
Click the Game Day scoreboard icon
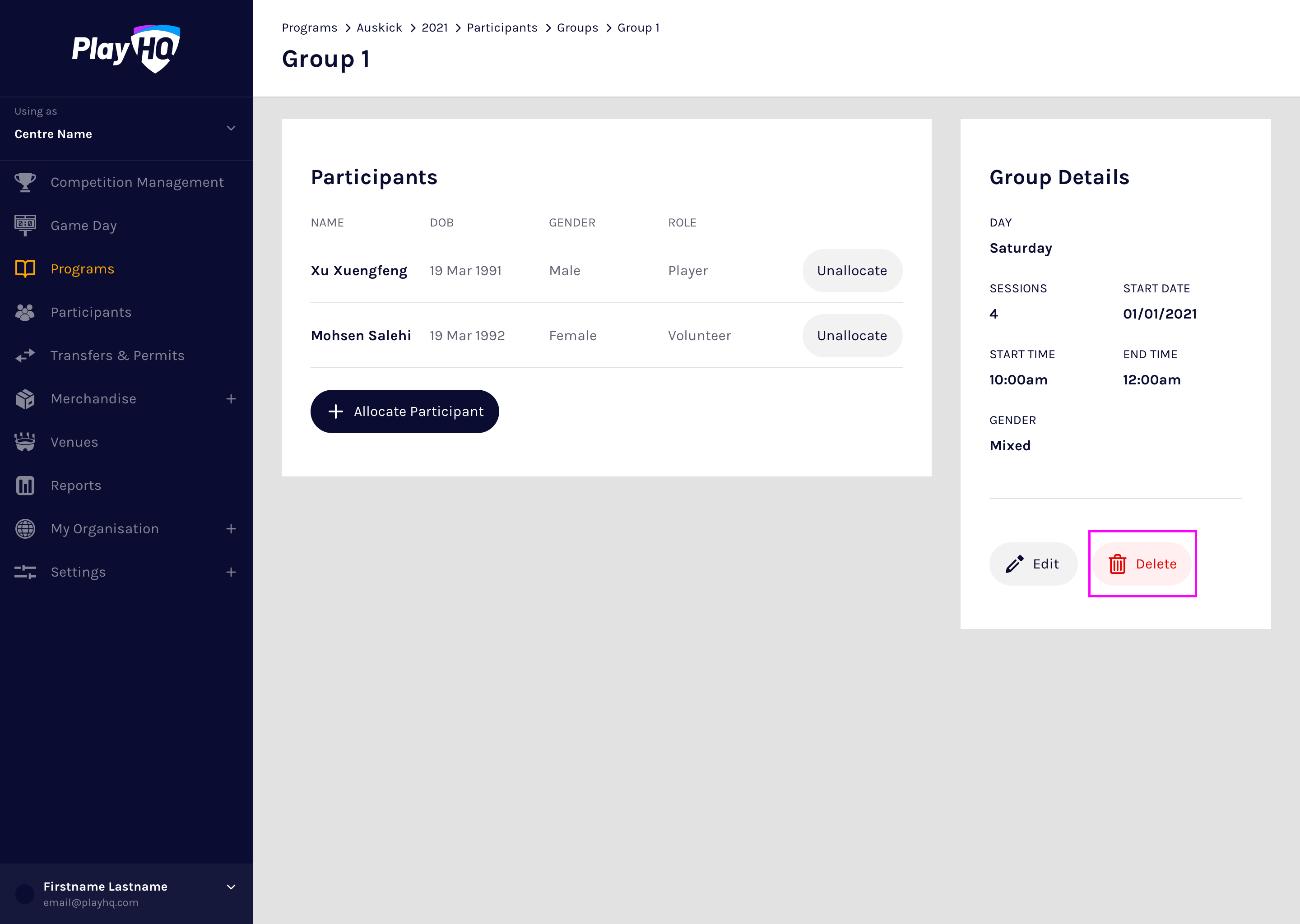(x=25, y=225)
